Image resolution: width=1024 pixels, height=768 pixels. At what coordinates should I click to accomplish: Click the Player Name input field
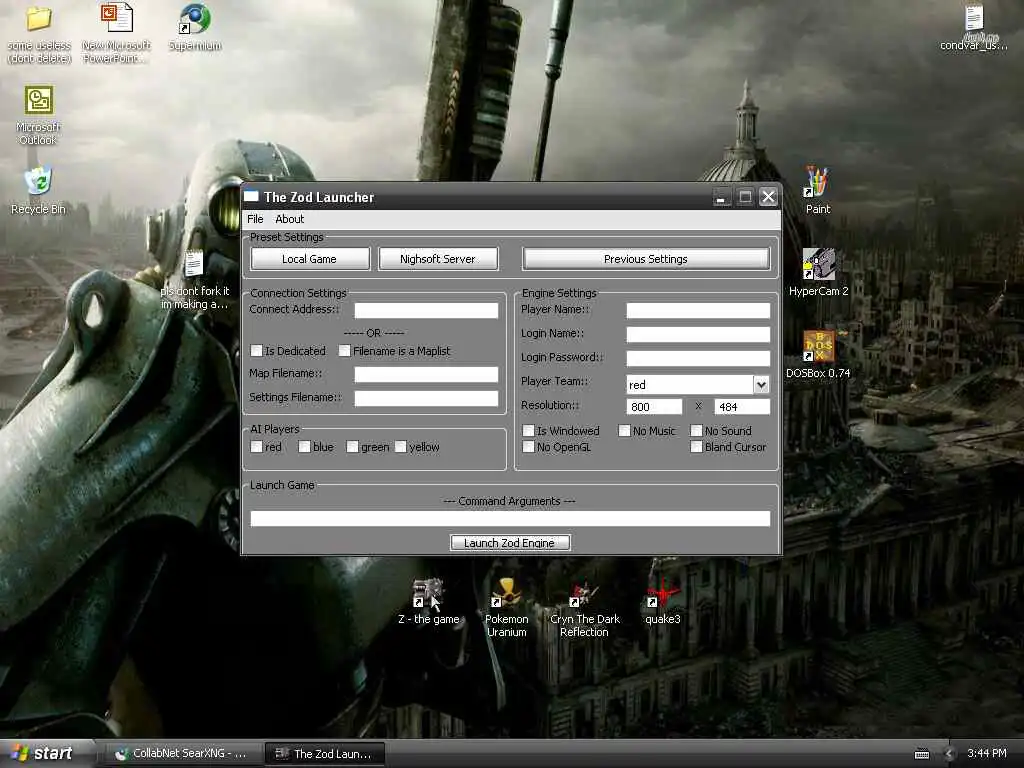(x=697, y=310)
